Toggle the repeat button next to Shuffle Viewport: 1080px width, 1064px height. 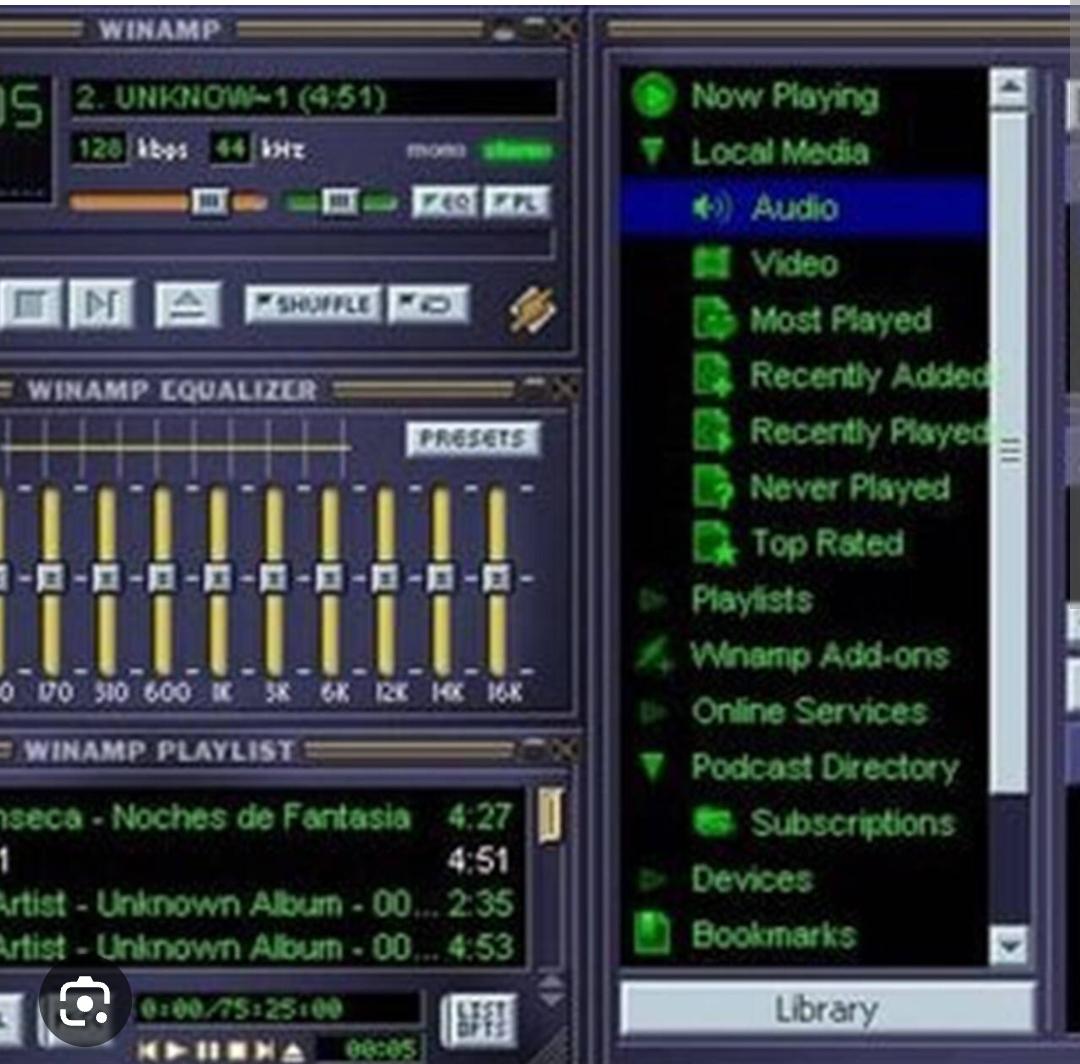click(x=428, y=304)
